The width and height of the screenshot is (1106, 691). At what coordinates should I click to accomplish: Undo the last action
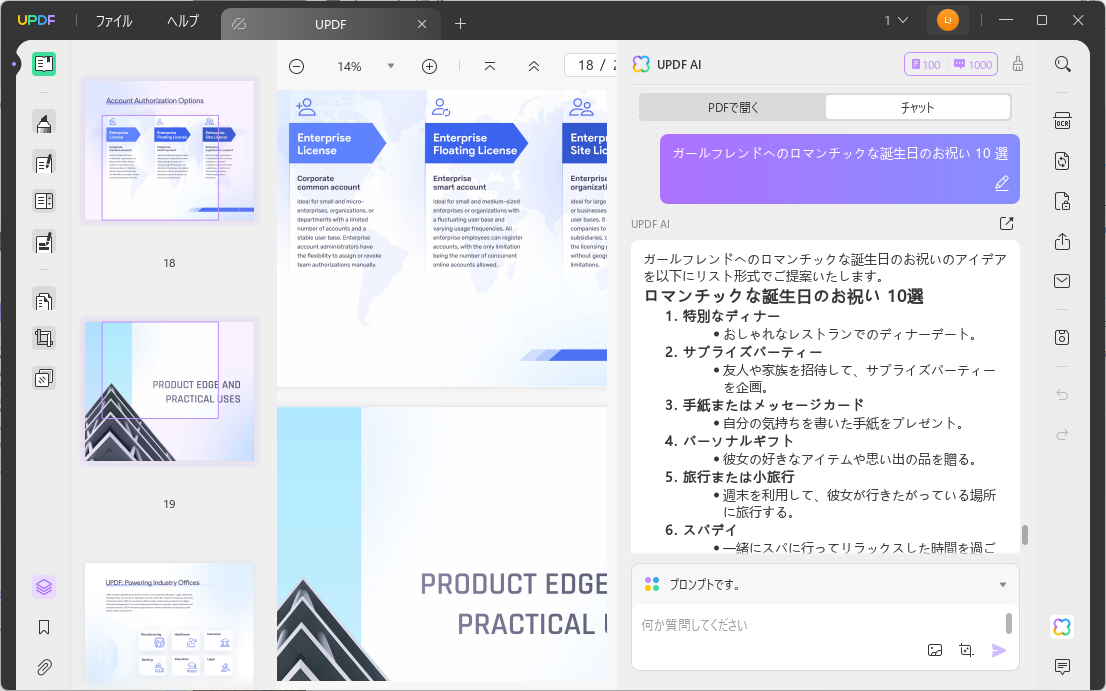(x=1062, y=395)
